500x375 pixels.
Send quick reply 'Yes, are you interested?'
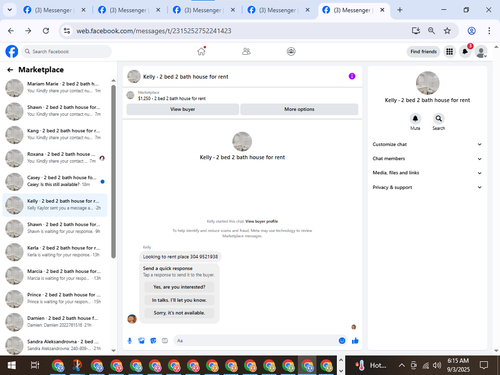coord(179,287)
